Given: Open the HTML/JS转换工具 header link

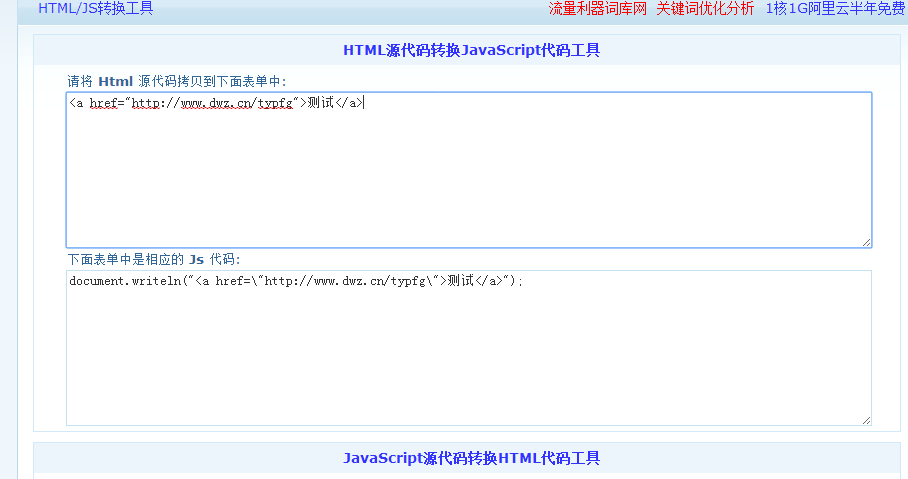Looking at the screenshot, I should click(96, 8).
